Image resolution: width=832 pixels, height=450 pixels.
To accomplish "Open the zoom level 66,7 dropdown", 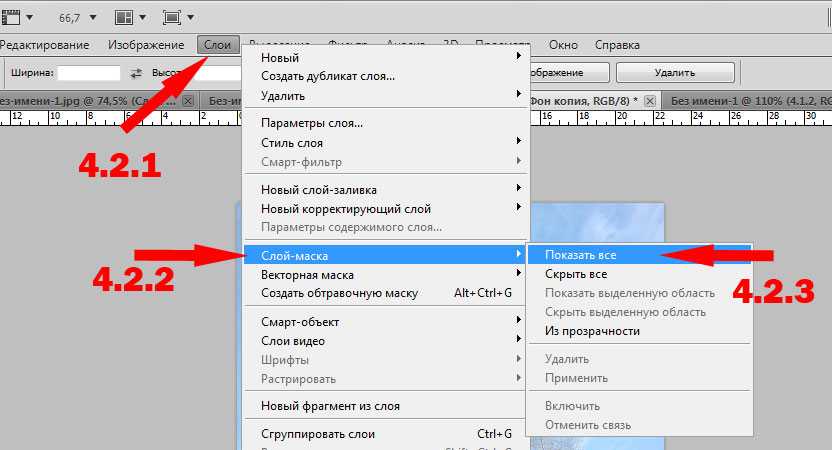I will pos(93,18).
